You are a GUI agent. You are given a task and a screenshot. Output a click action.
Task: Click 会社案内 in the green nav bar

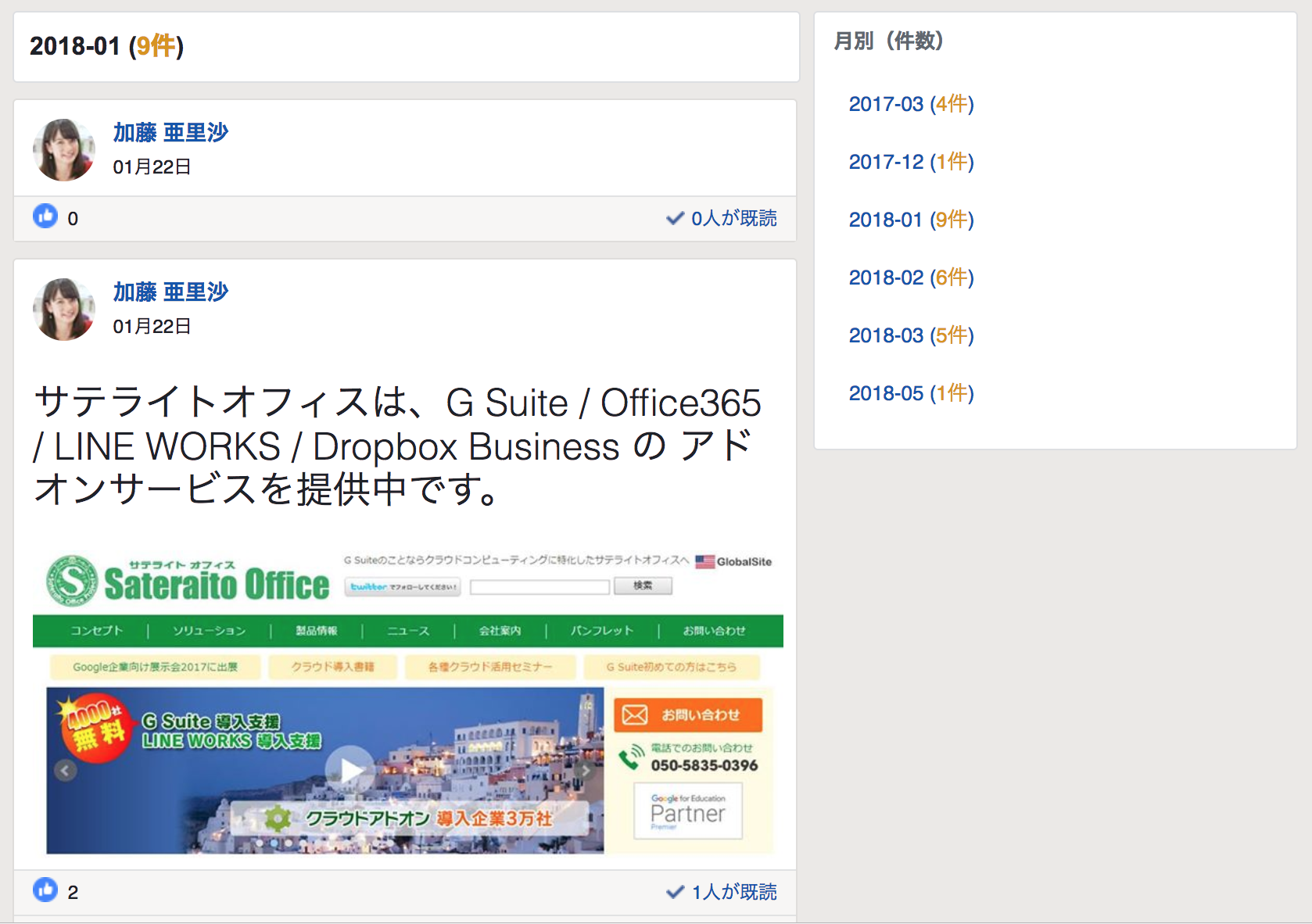point(500,631)
